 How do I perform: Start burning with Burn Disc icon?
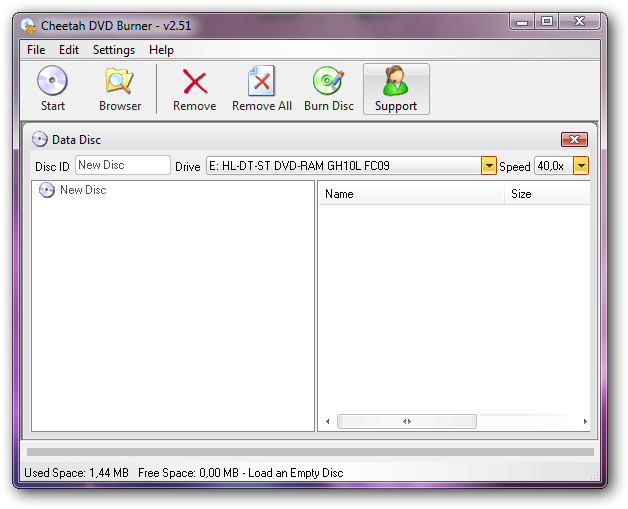(328, 80)
